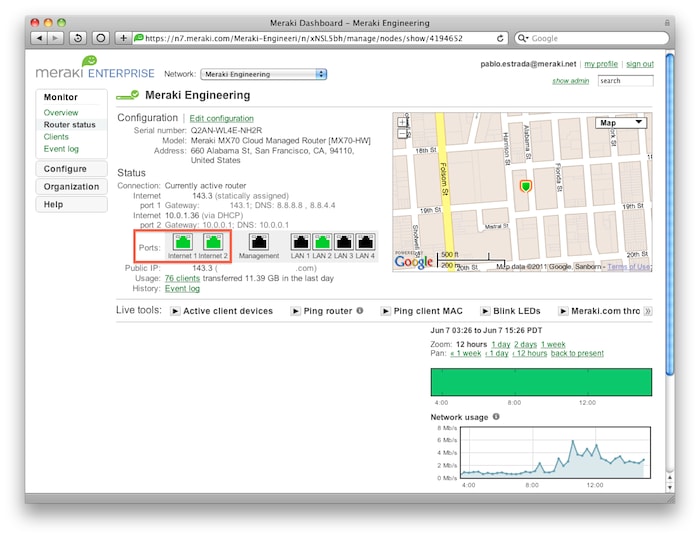Click the green connectivity bar
This screenshot has height=538, width=700.
[541, 382]
